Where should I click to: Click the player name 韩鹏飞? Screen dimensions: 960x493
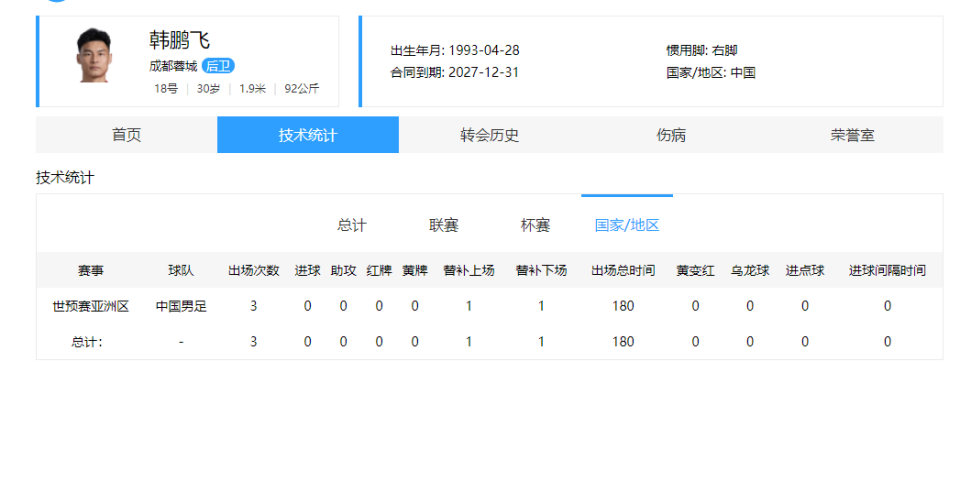(179, 40)
